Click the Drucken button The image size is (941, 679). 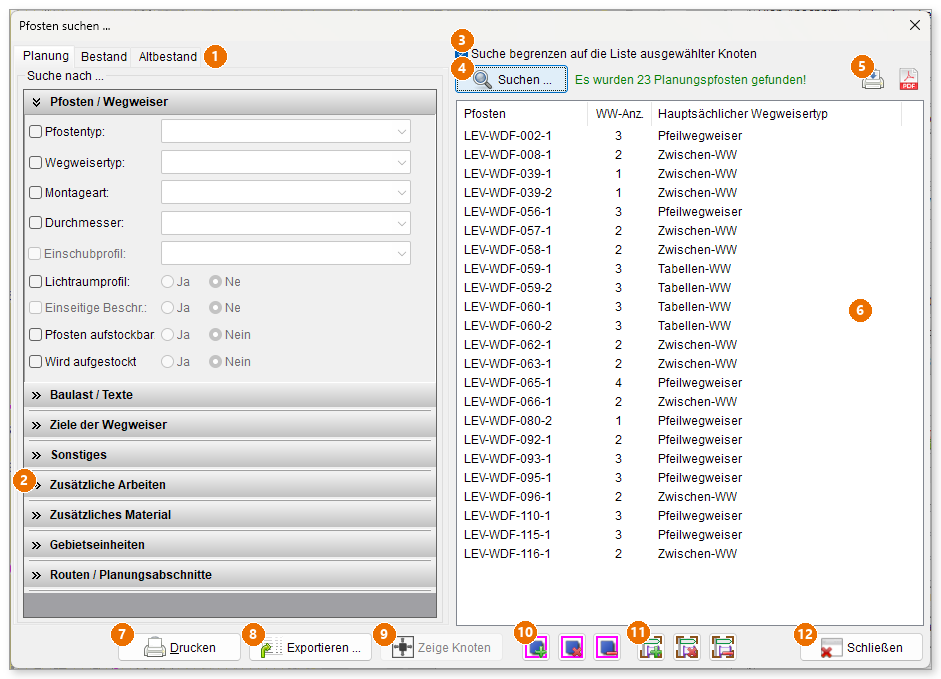pyautogui.click(x=179, y=648)
